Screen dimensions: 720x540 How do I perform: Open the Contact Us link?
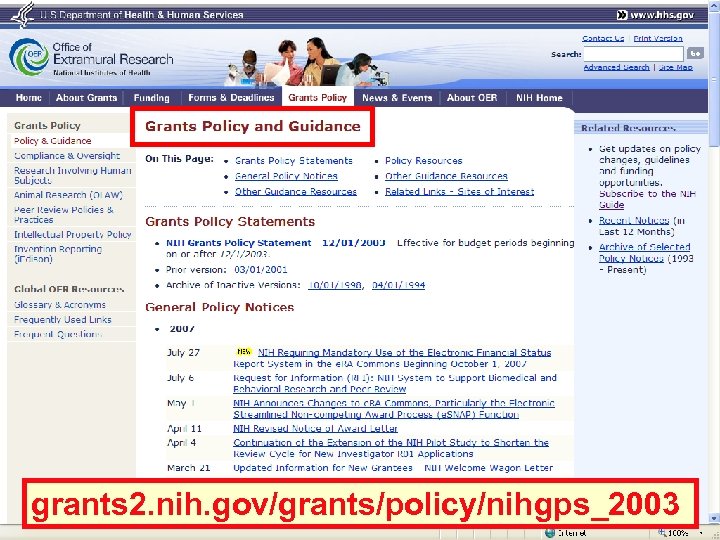[603, 39]
